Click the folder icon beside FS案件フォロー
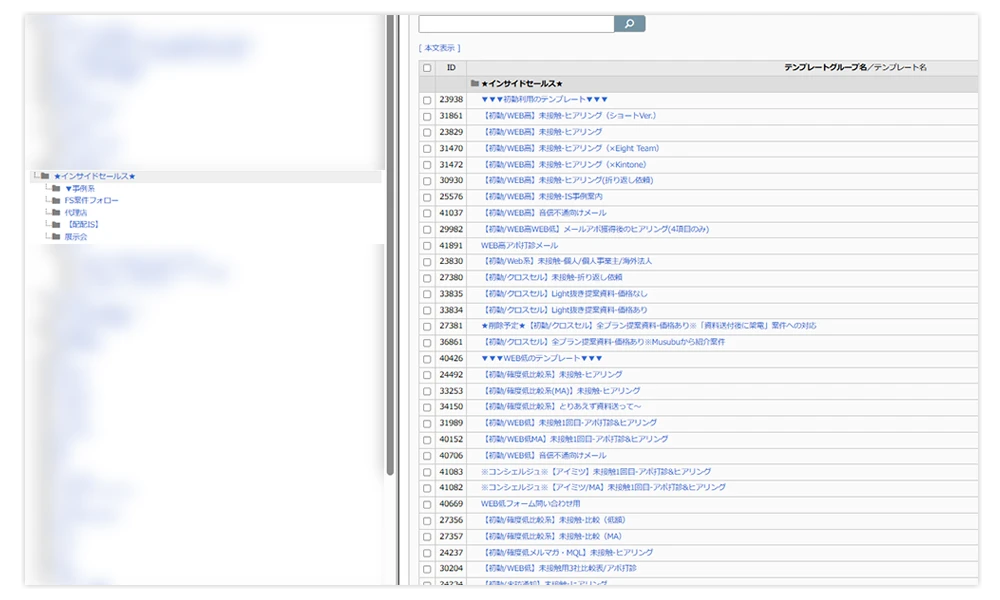 (56, 200)
